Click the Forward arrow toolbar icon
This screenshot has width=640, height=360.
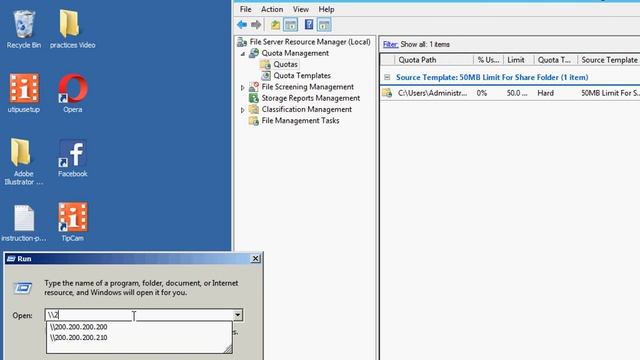pyautogui.click(x=256, y=25)
